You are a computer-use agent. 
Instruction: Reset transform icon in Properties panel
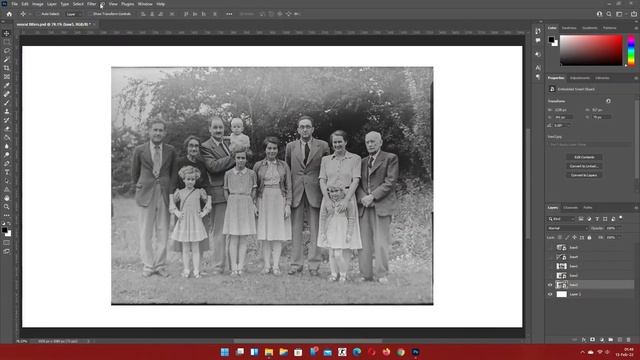[609, 101]
